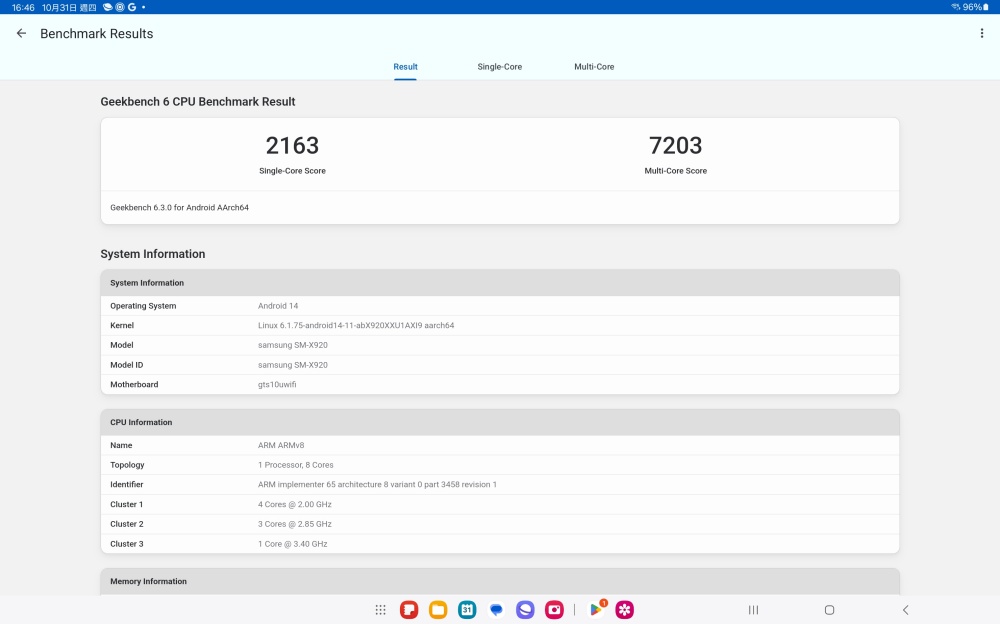Tap the Google G notification icon
This screenshot has height=624, width=1000.
pyautogui.click(x=132, y=7)
